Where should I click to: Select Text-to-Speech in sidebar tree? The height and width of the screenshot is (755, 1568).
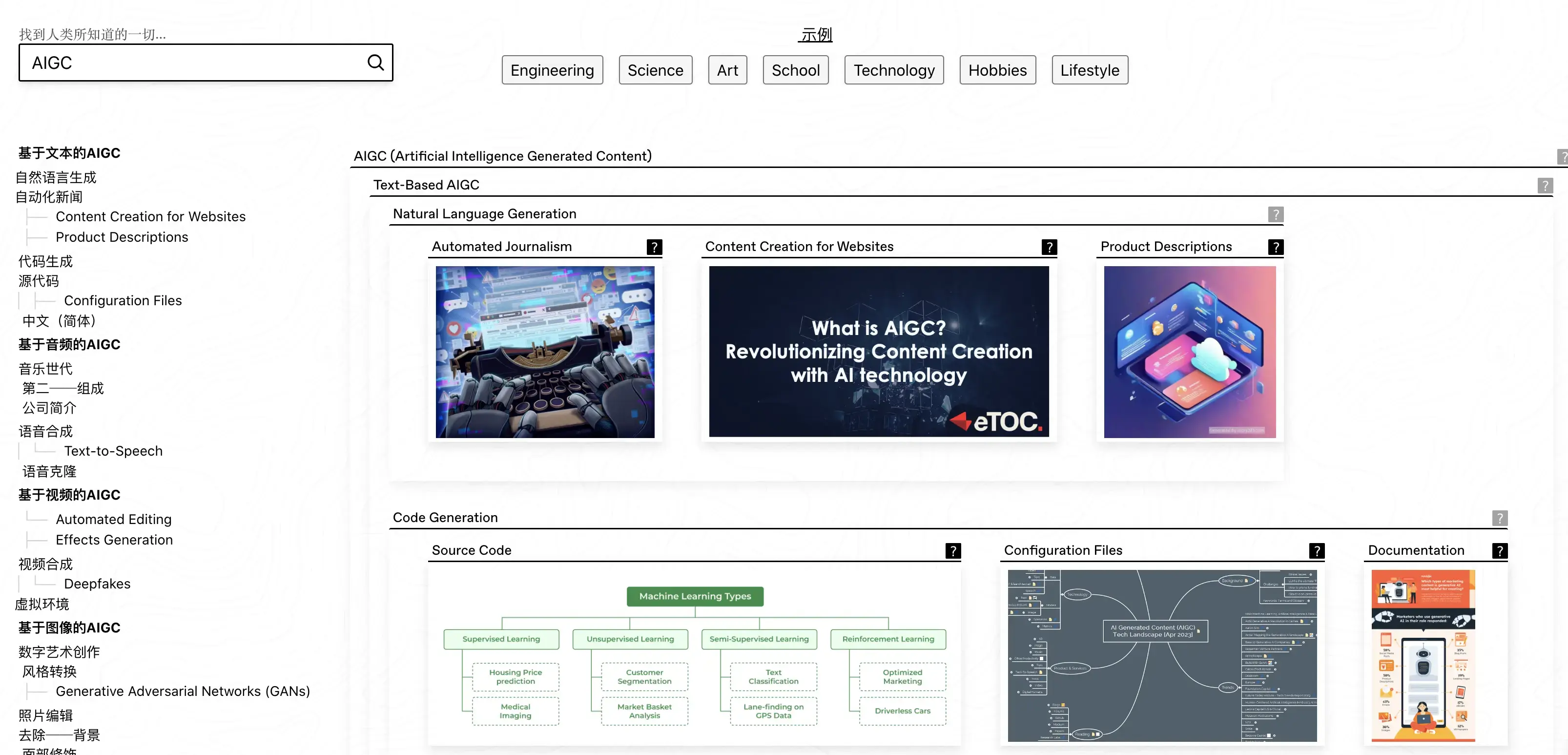[x=113, y=451]
